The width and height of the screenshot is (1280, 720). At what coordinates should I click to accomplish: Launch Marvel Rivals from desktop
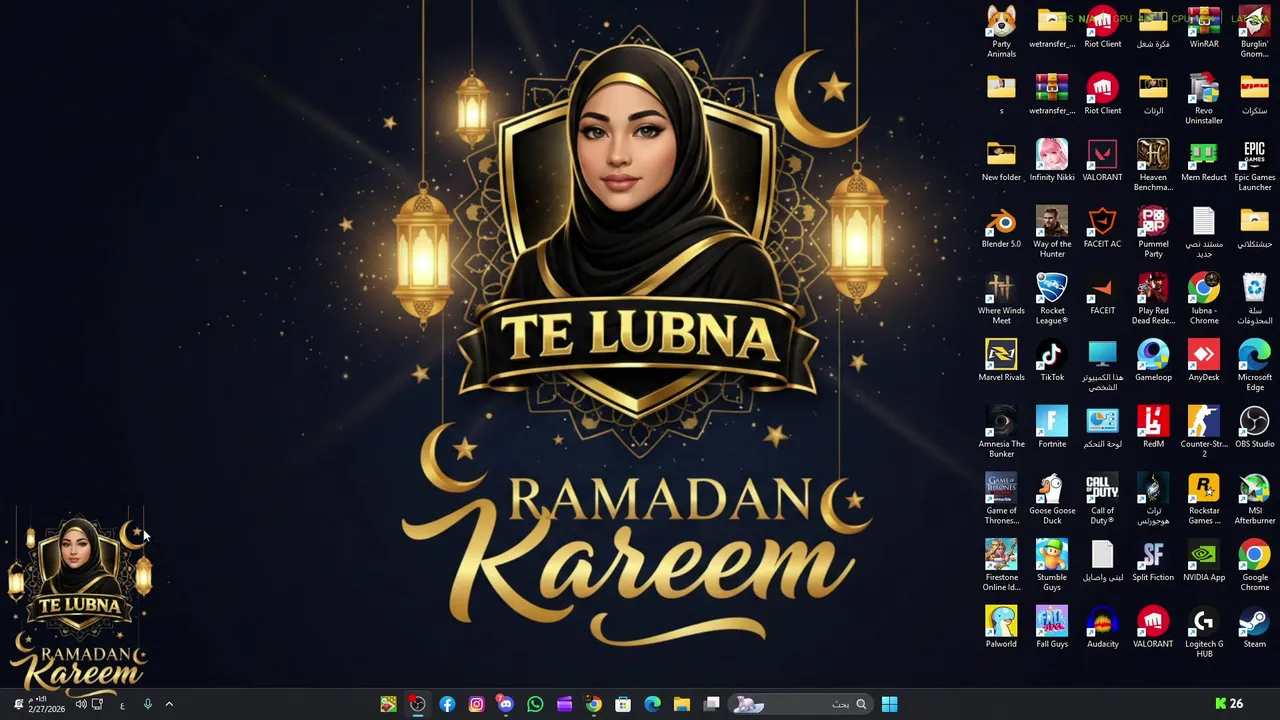point(1001,361)
